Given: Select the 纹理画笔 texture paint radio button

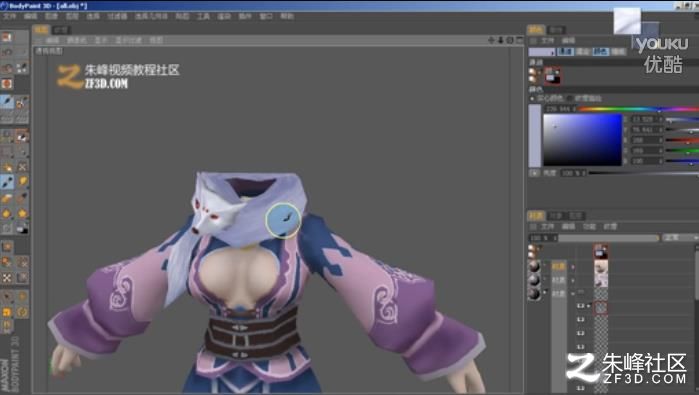Looking at the screenshot, I should point(570,98).
